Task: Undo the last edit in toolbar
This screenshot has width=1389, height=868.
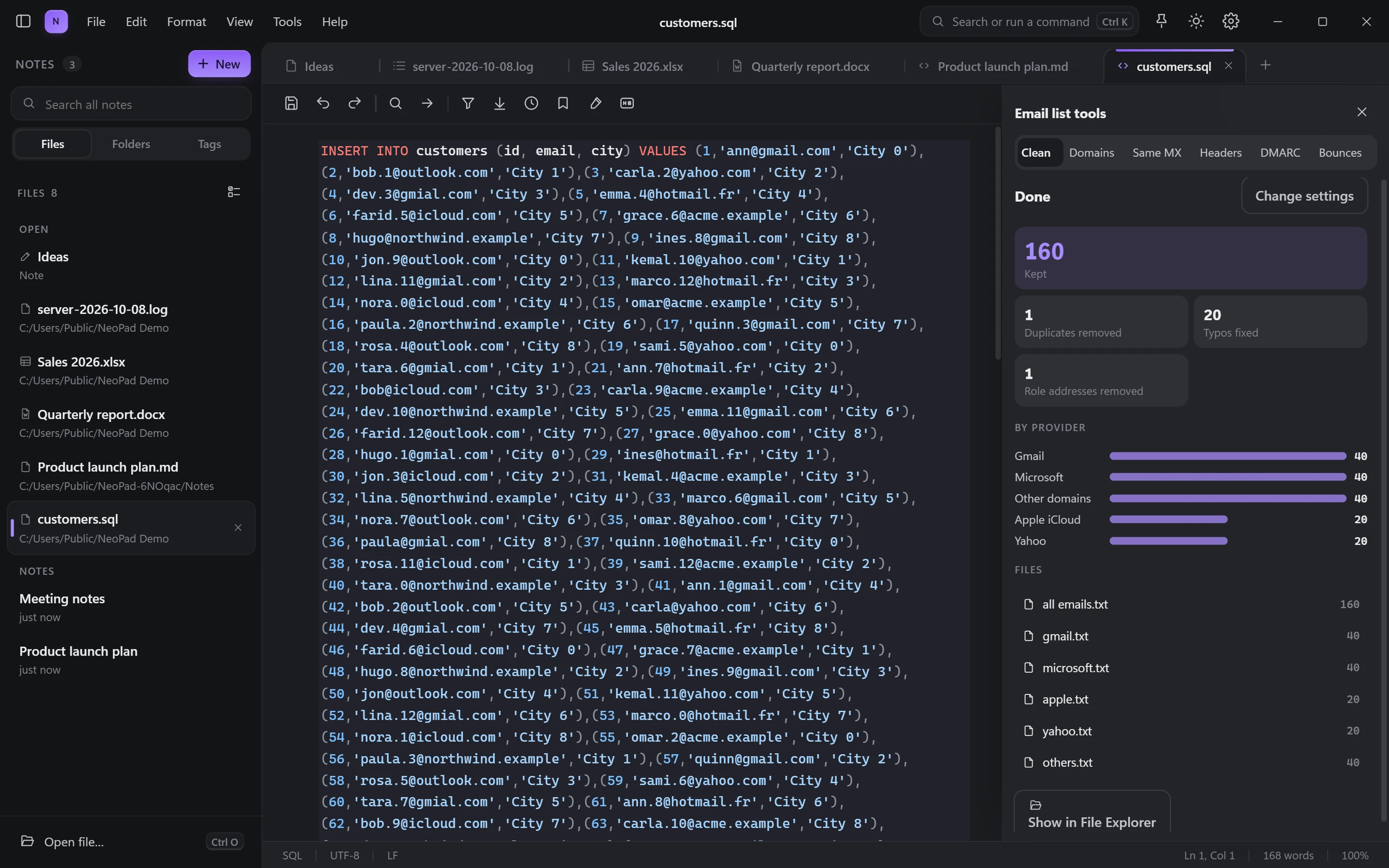Action: coord(323,103)
